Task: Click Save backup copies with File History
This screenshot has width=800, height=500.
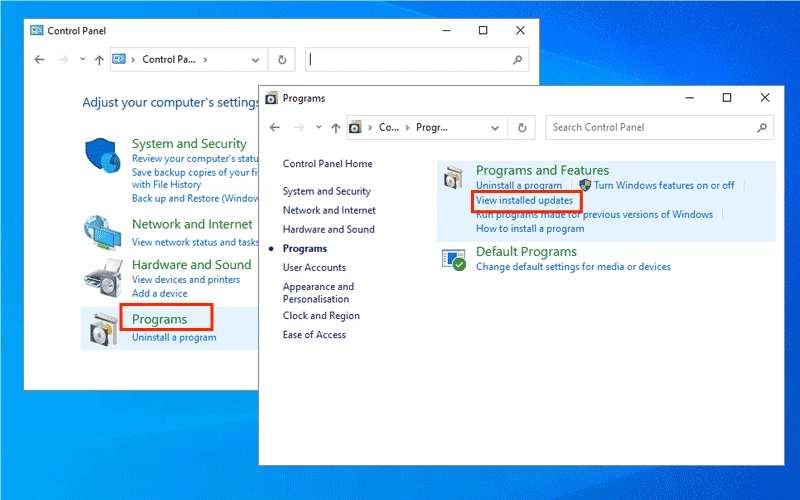Action: tap(194, 179)
